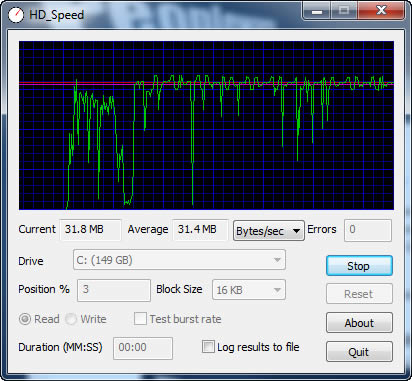Open the About dialog
This screenshot has height=381, width=412.
pyautogui.click(x=359, y=323)
